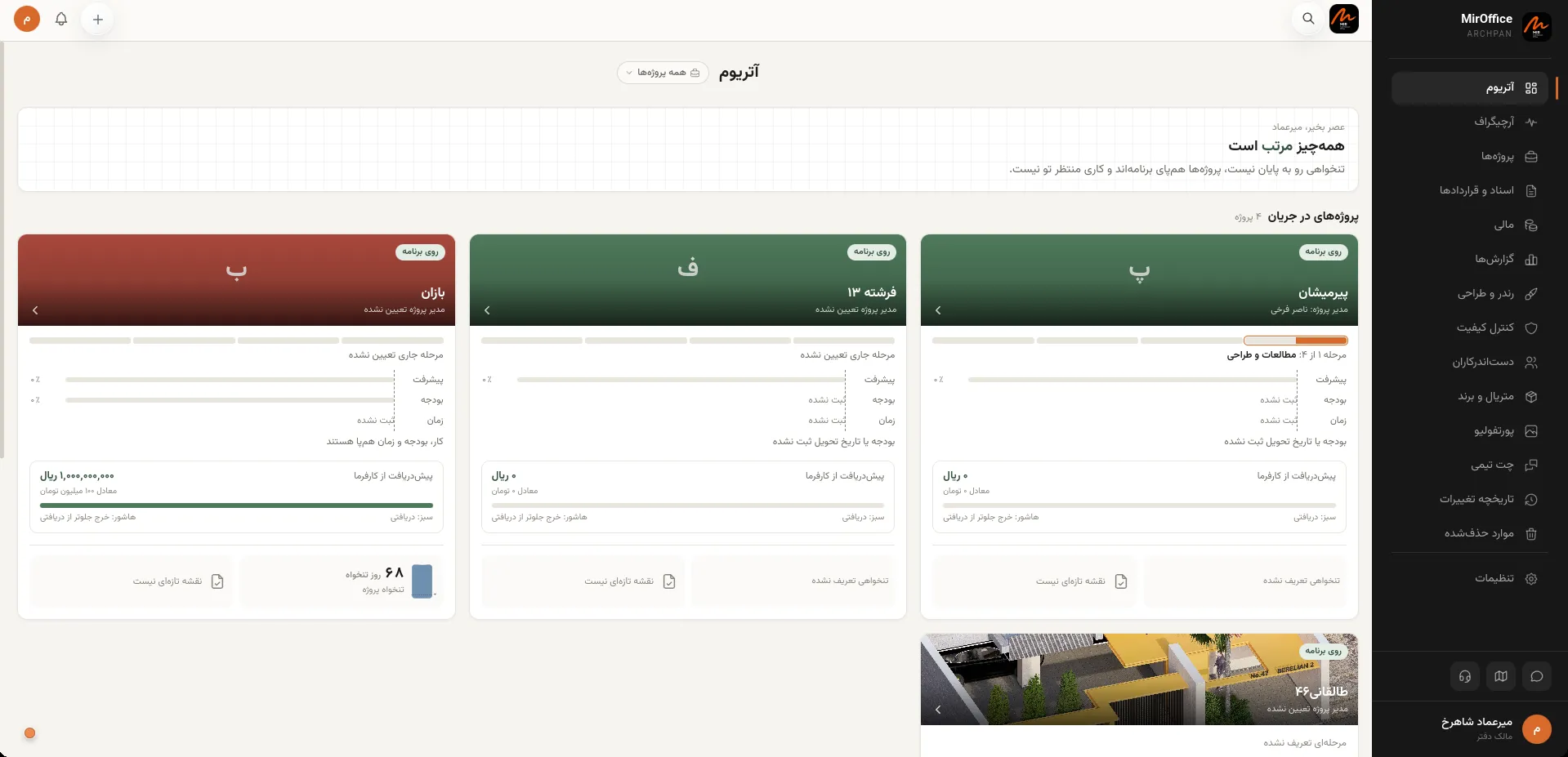Click the notifications bell icon
The image size is (1568, 757).
[x=61, y=19]
